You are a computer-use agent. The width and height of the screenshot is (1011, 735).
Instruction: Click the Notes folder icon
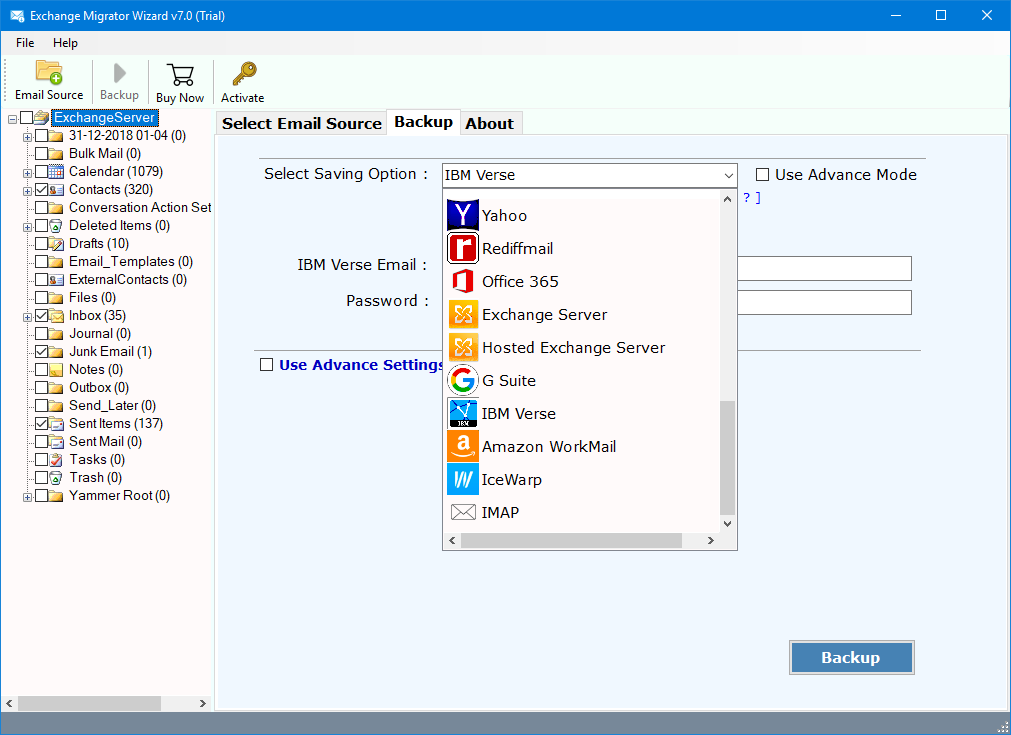[x=56, y=370]
